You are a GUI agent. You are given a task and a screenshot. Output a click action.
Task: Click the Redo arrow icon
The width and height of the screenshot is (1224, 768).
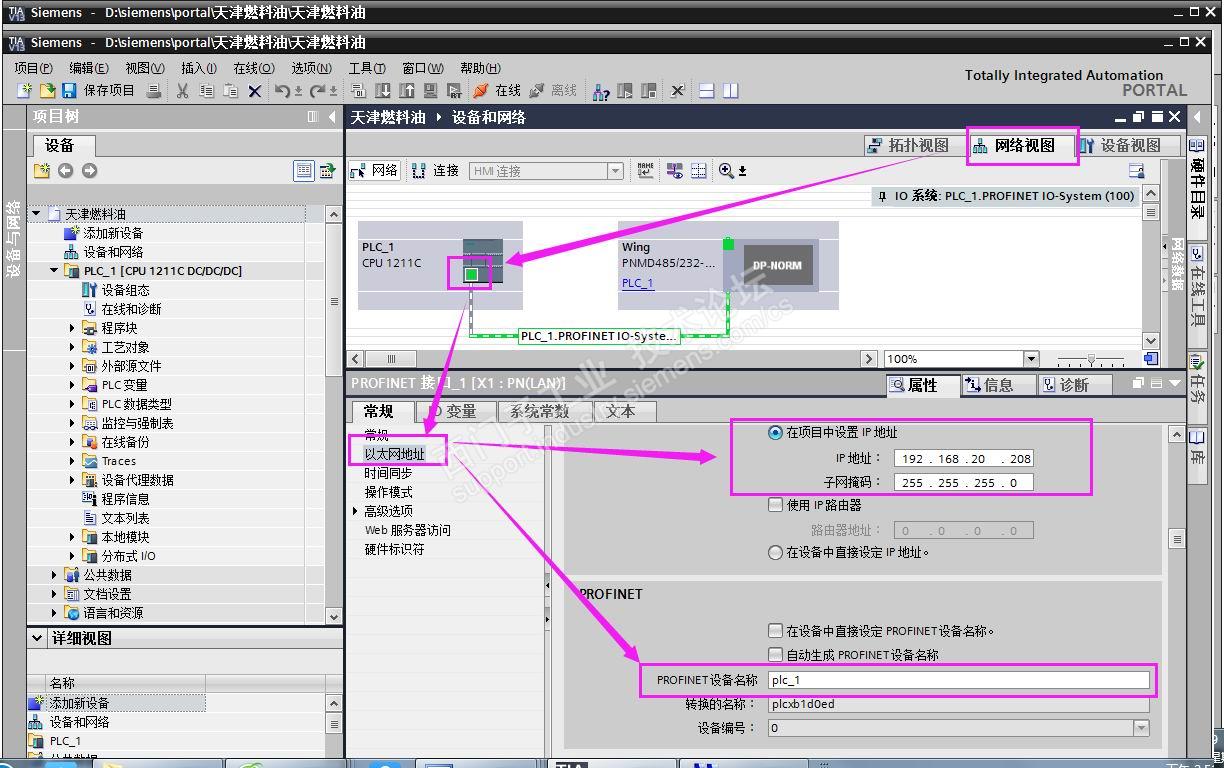pyautogui.click(x=318, y=90)
